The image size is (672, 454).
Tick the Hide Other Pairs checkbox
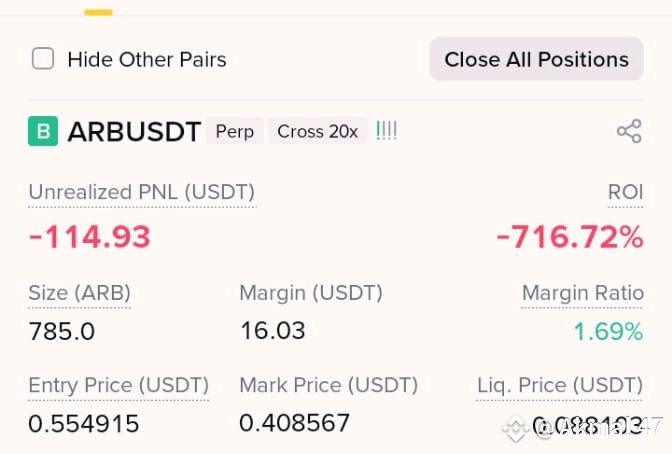pos(43,59)
